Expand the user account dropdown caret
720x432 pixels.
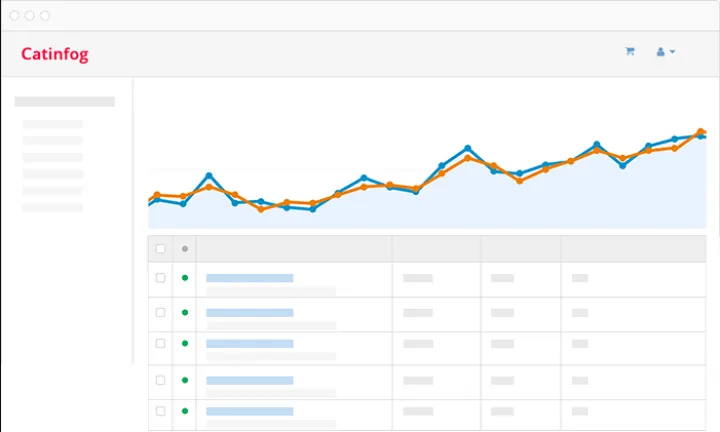pyautogui.click(x=673, y=52)
